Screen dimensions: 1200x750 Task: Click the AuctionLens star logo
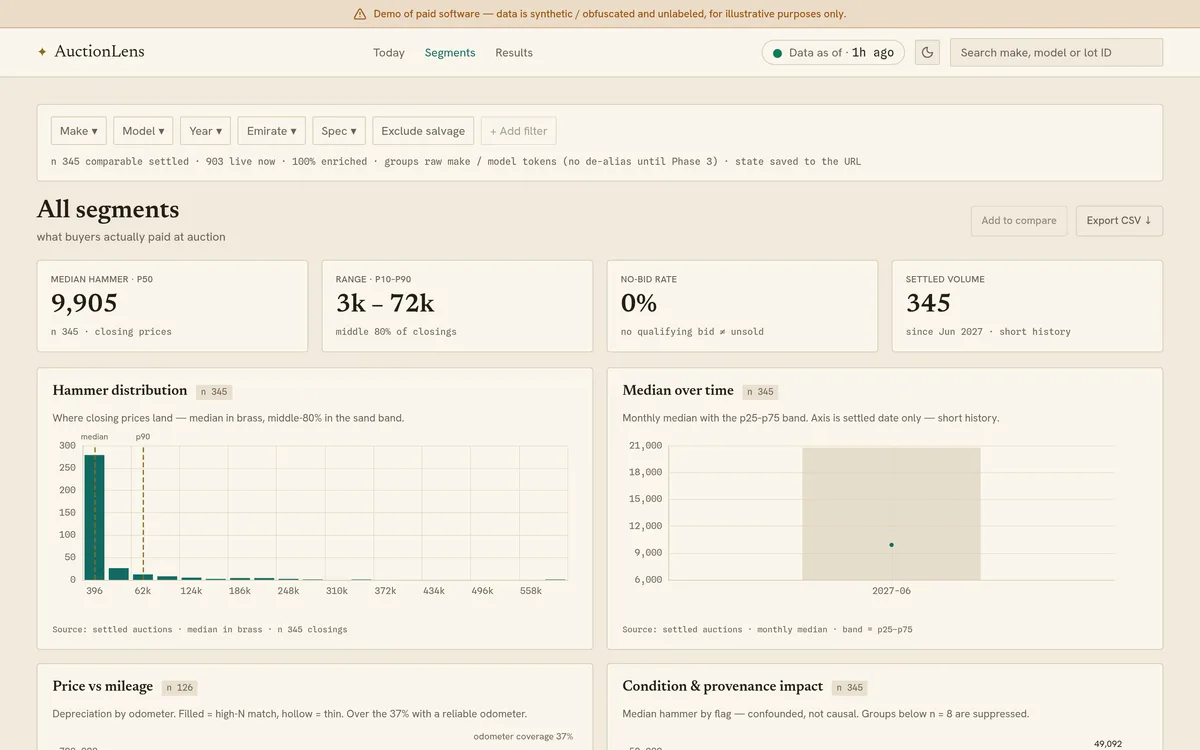pyautogui.click(x=42, y=52)
